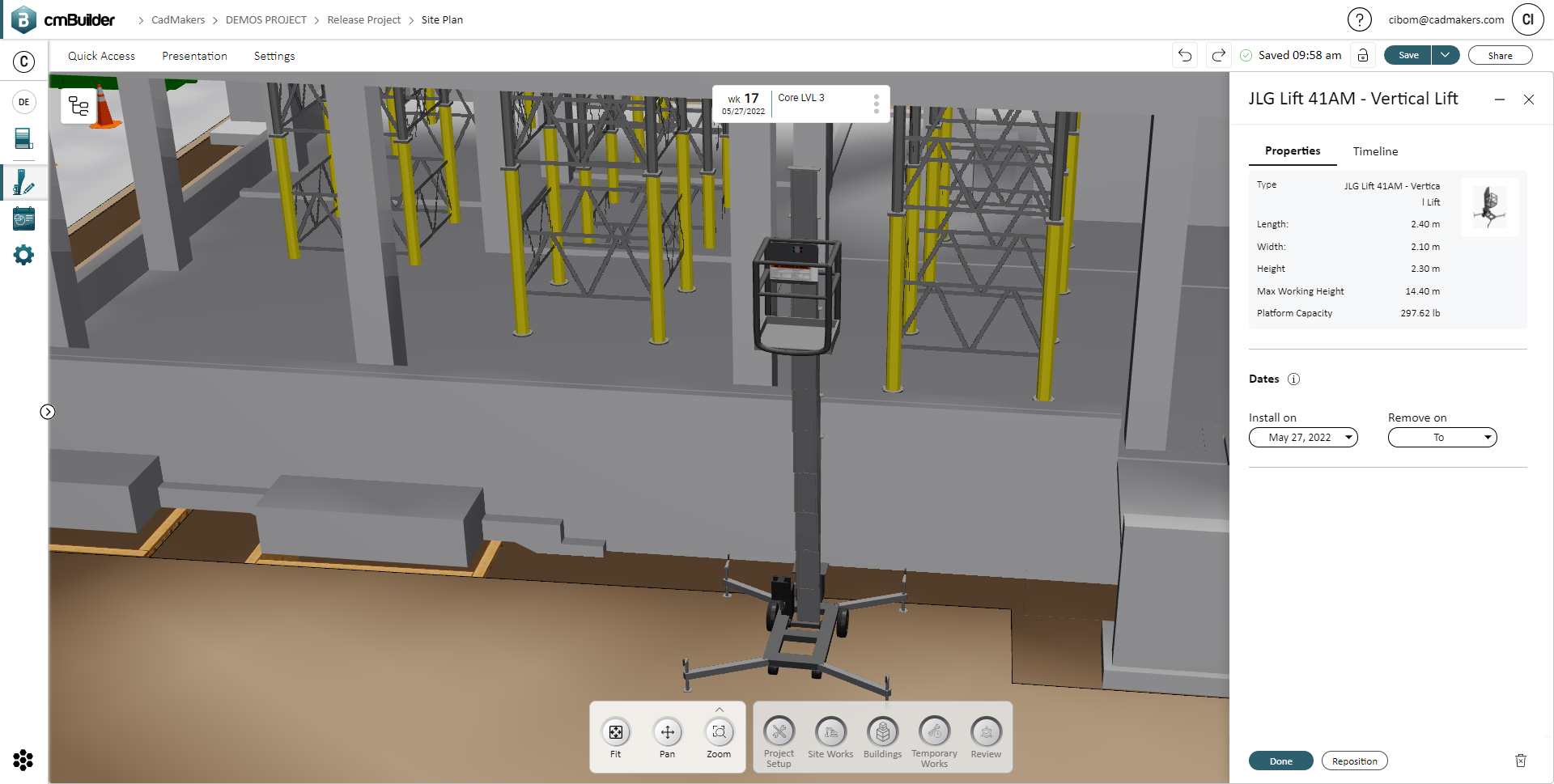Open the Quick Access menu

[101, 56]
